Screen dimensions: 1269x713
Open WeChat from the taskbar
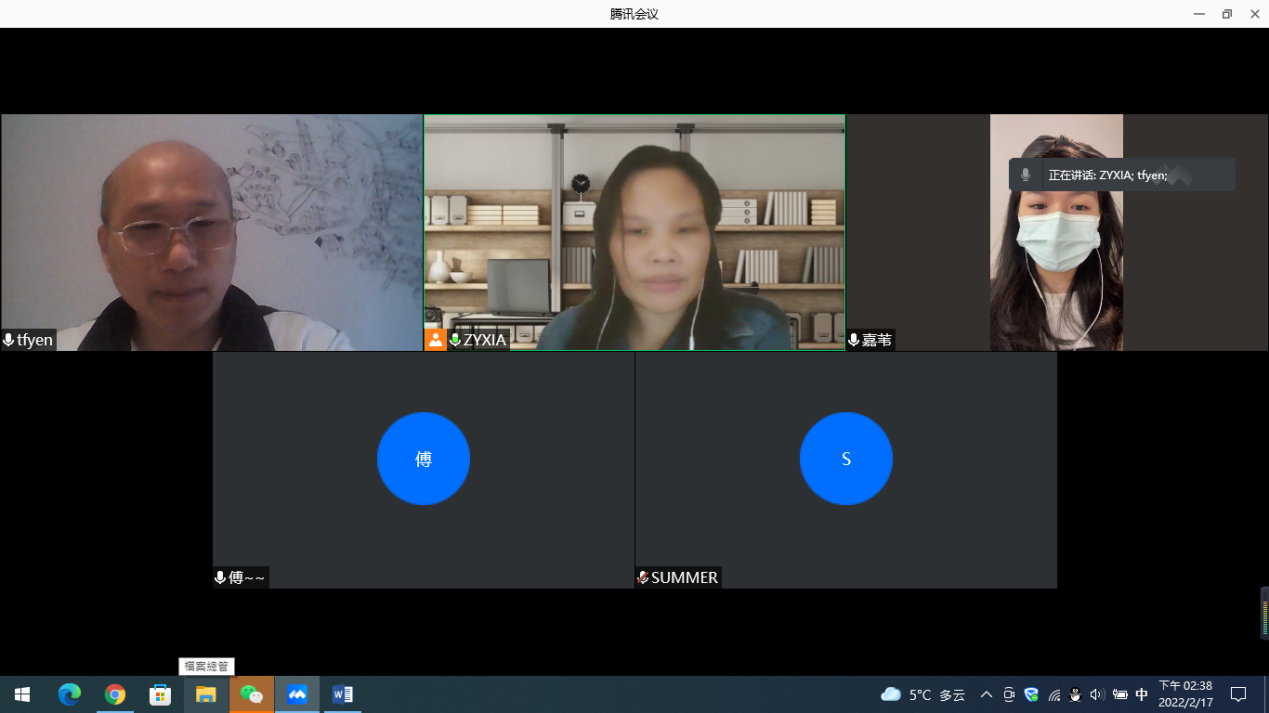pyautogui.click(x=252, y=695)
